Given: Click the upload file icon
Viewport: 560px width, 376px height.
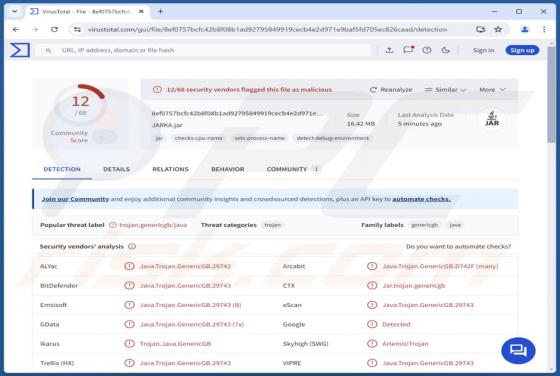Looking at the screenshot, I should click(389, 50).
